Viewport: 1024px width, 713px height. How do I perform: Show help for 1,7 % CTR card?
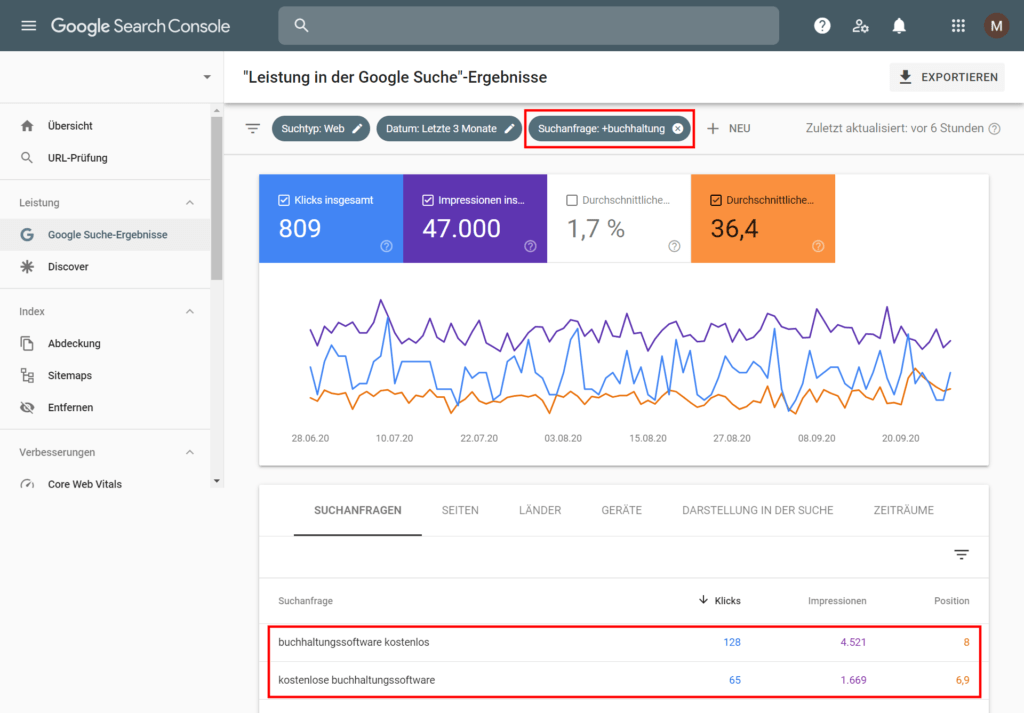pos(674,246)
